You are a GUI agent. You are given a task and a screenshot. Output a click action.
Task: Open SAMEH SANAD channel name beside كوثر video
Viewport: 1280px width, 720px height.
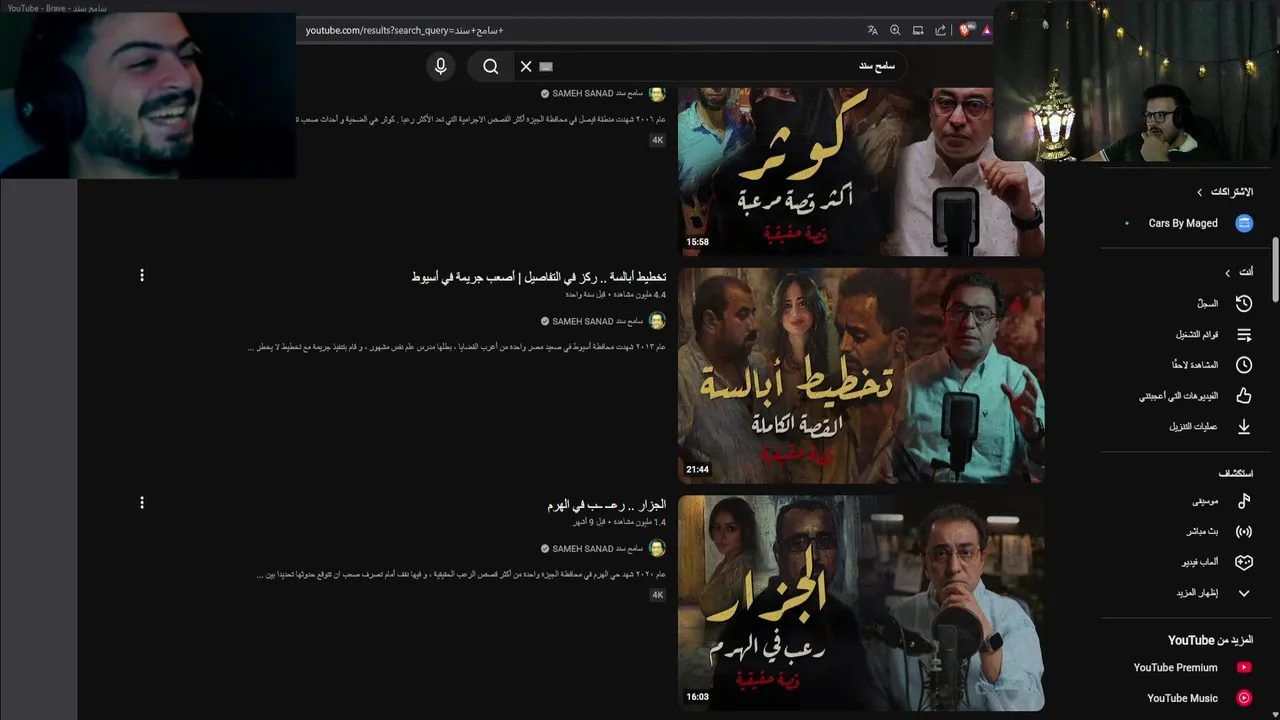[x=597, y=93]
